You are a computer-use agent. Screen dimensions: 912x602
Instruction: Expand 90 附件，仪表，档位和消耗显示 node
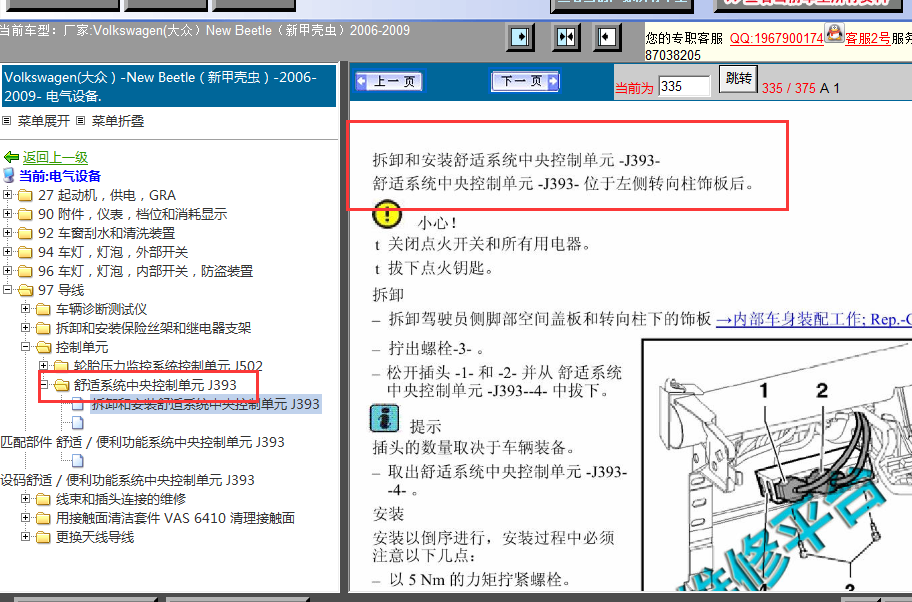[8, 214]
